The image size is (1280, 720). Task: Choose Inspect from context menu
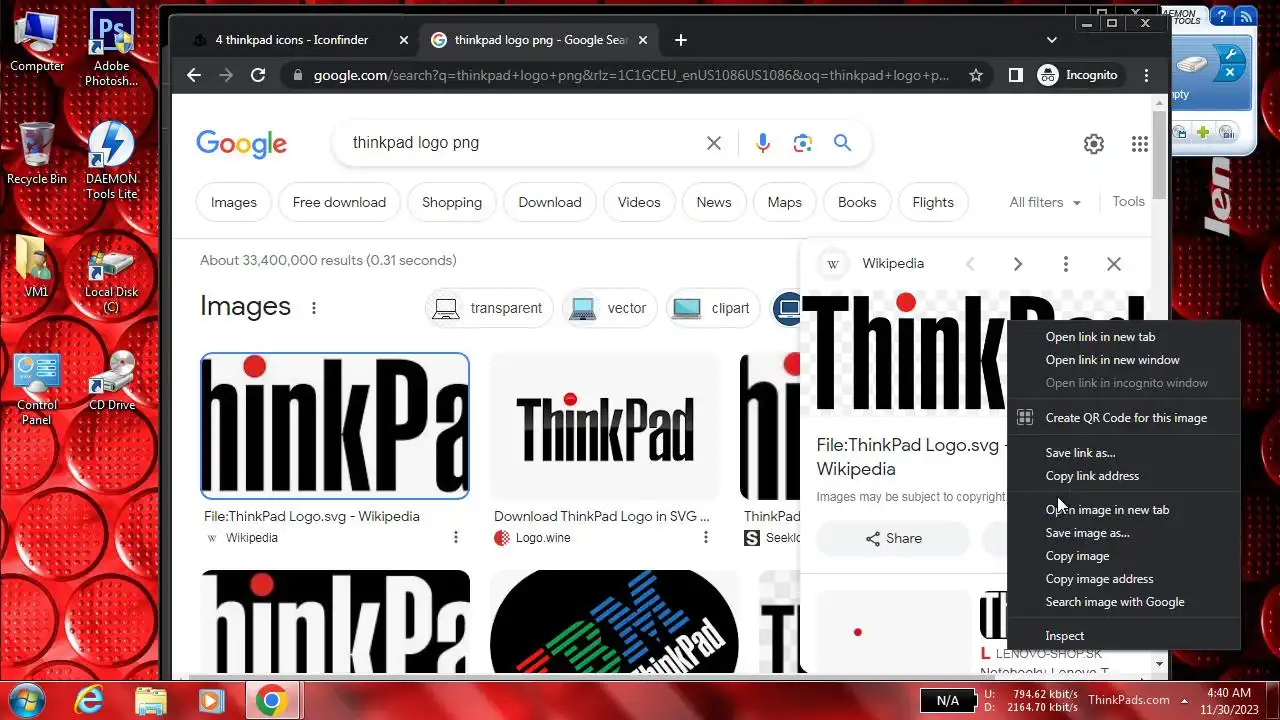[x=1124, y=636]
